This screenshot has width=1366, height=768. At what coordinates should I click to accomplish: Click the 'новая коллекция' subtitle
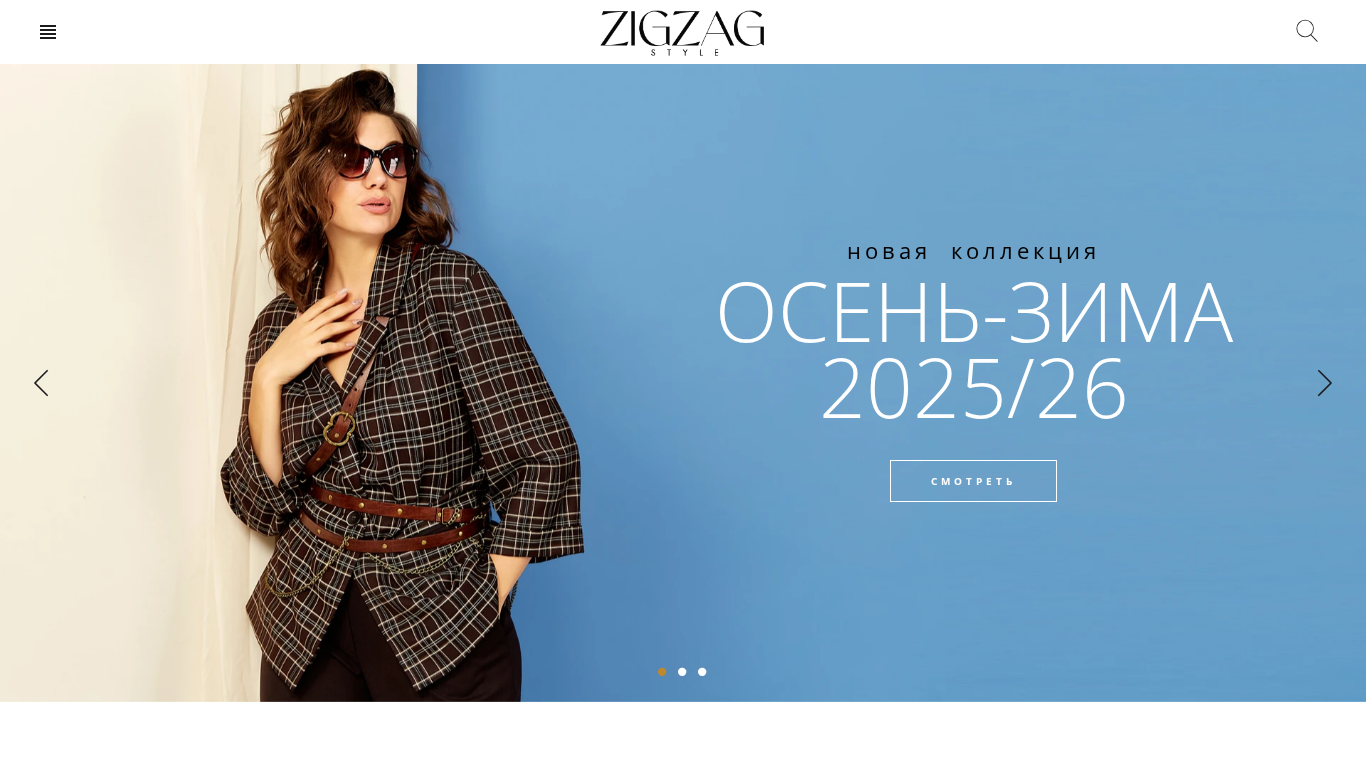[x=973, y=252]
